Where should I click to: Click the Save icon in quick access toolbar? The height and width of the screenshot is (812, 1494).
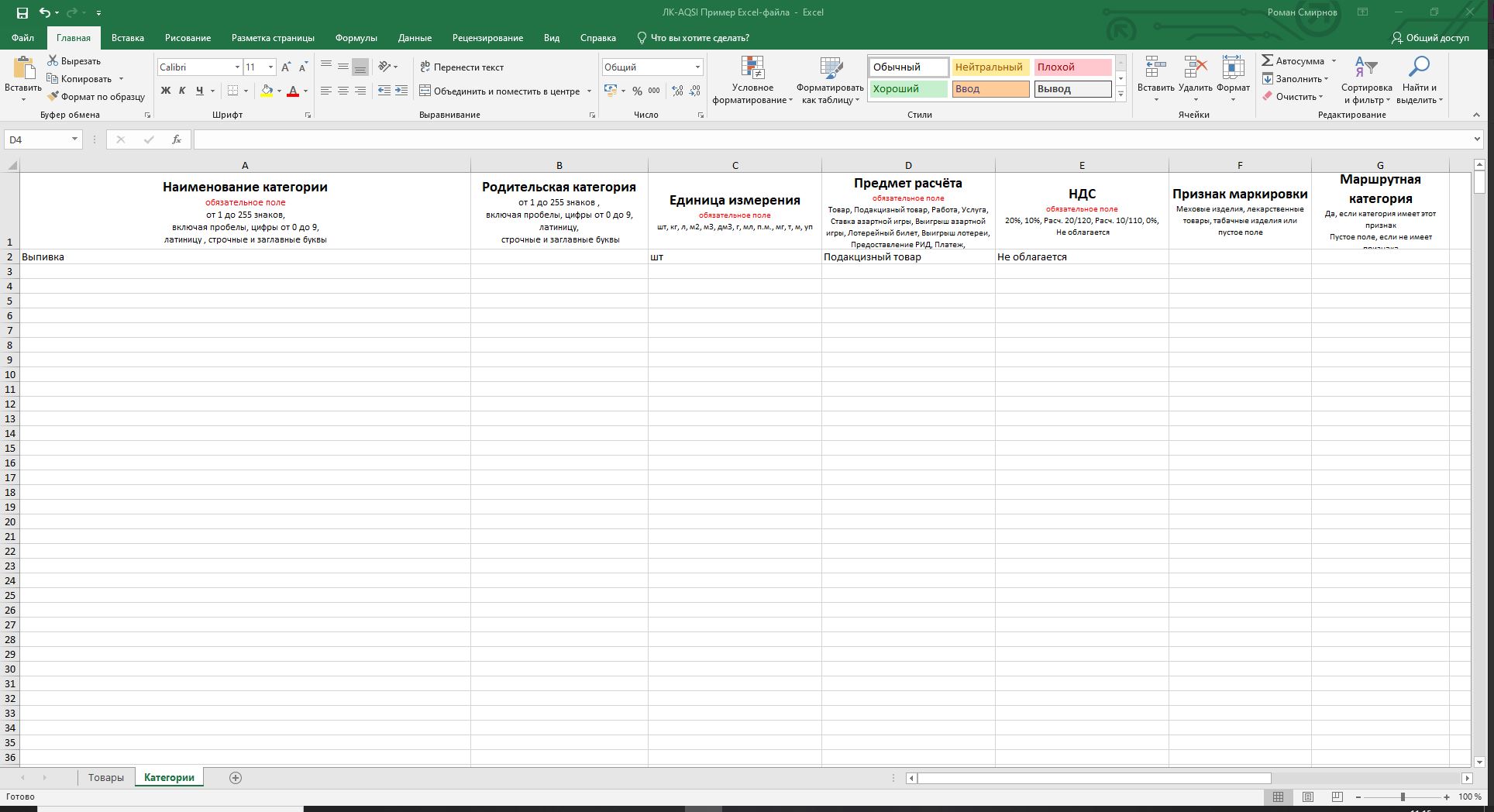coord(22,12)
